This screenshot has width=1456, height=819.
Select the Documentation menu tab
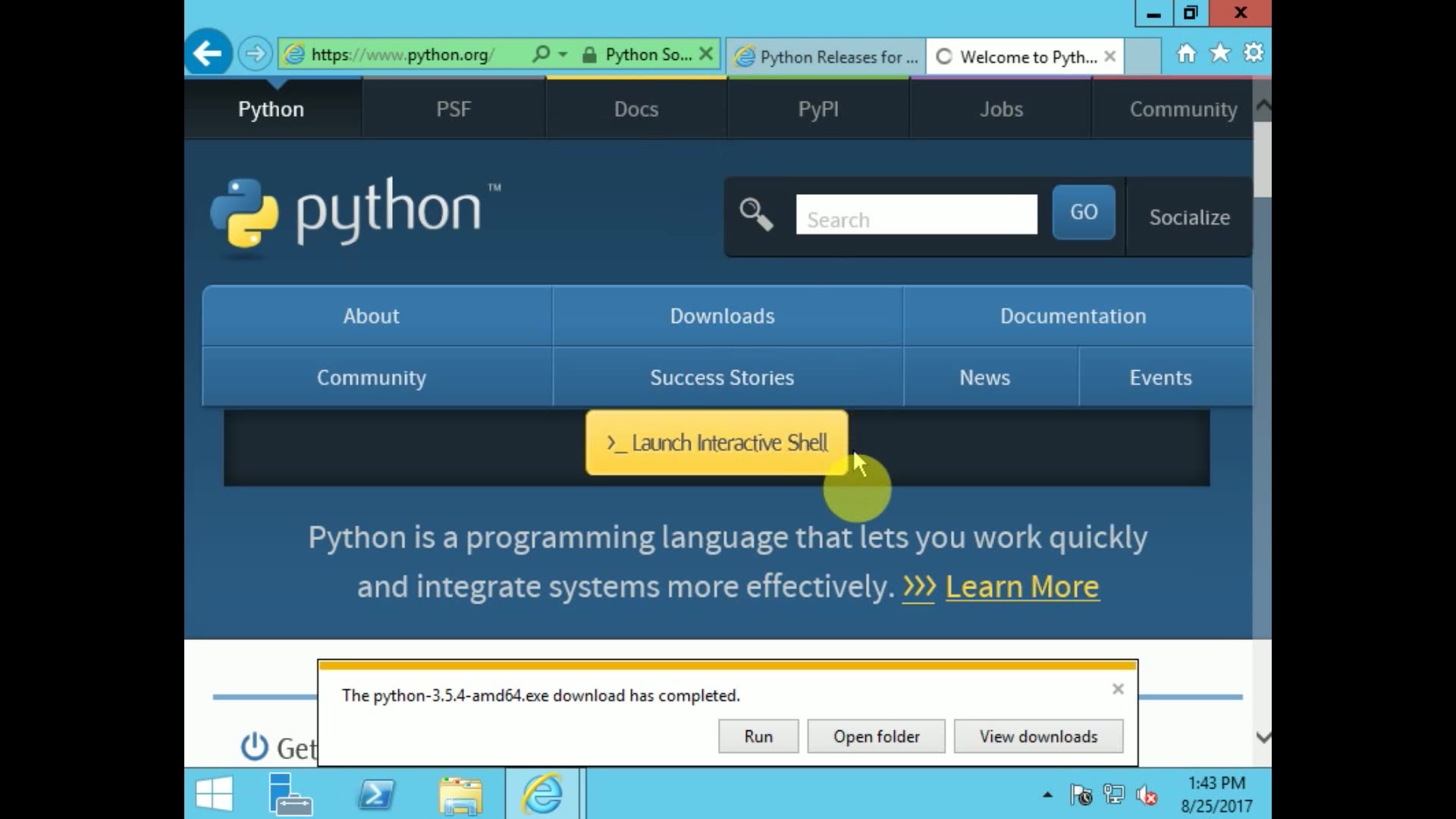pos(1073,316)
